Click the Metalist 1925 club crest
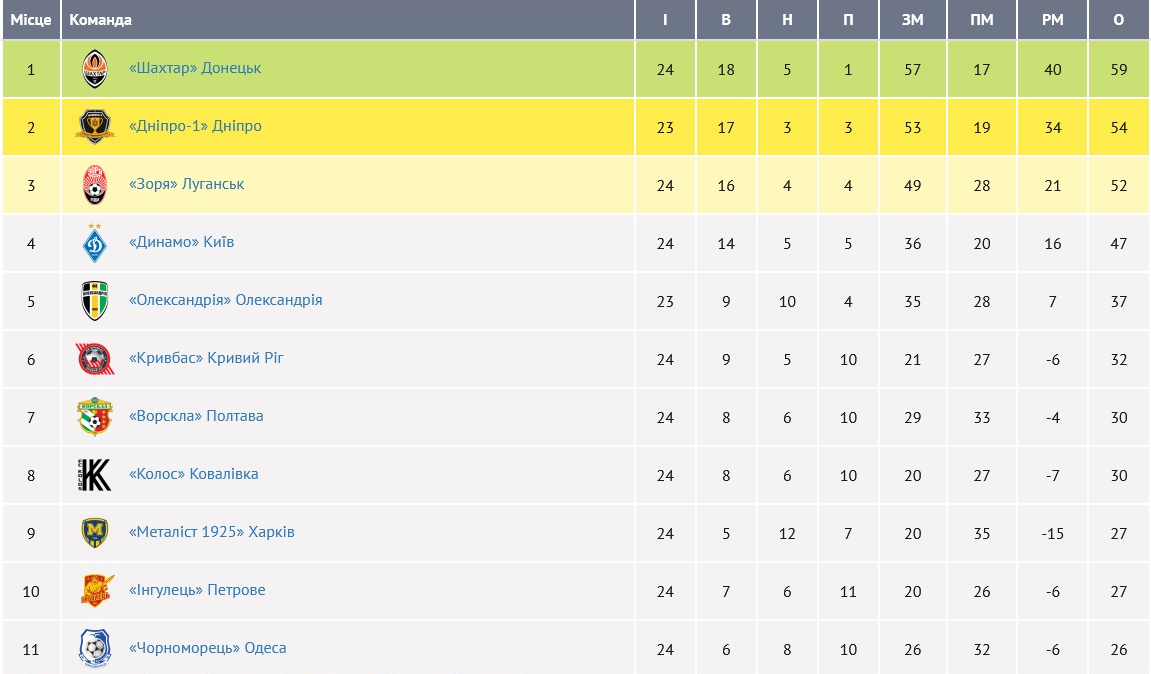 click(x=95, y=533)
